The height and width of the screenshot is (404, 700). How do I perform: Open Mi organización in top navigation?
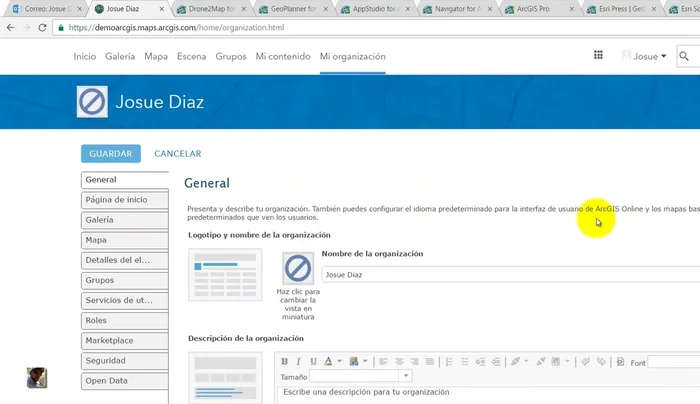pos(353,56)
